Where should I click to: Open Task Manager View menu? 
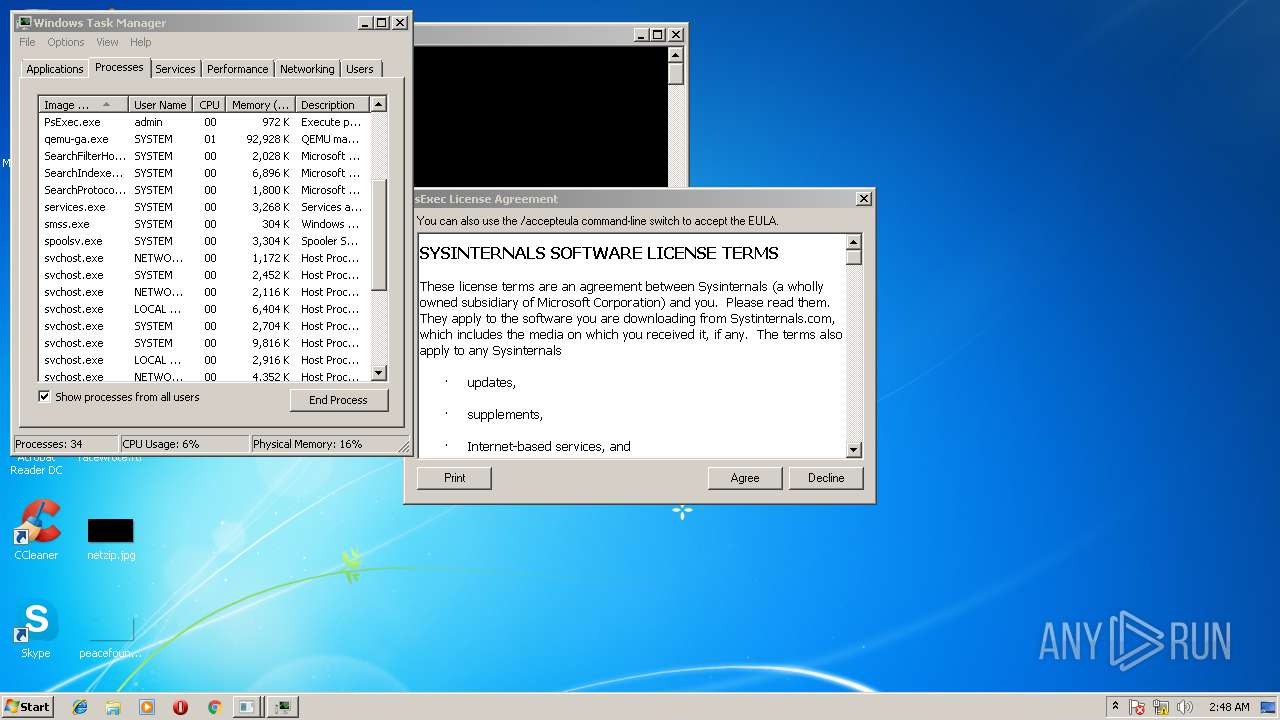(x=107, y=42)
